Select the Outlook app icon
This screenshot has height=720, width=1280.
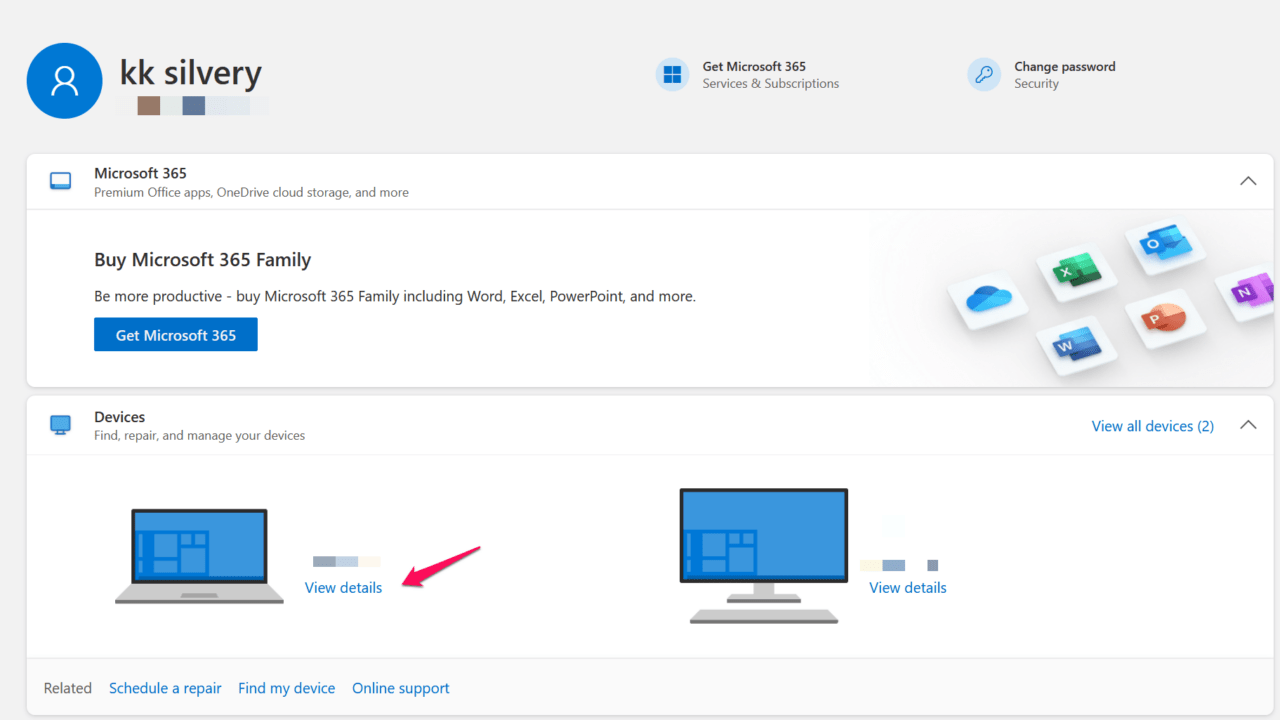(x=1165, y=243)
